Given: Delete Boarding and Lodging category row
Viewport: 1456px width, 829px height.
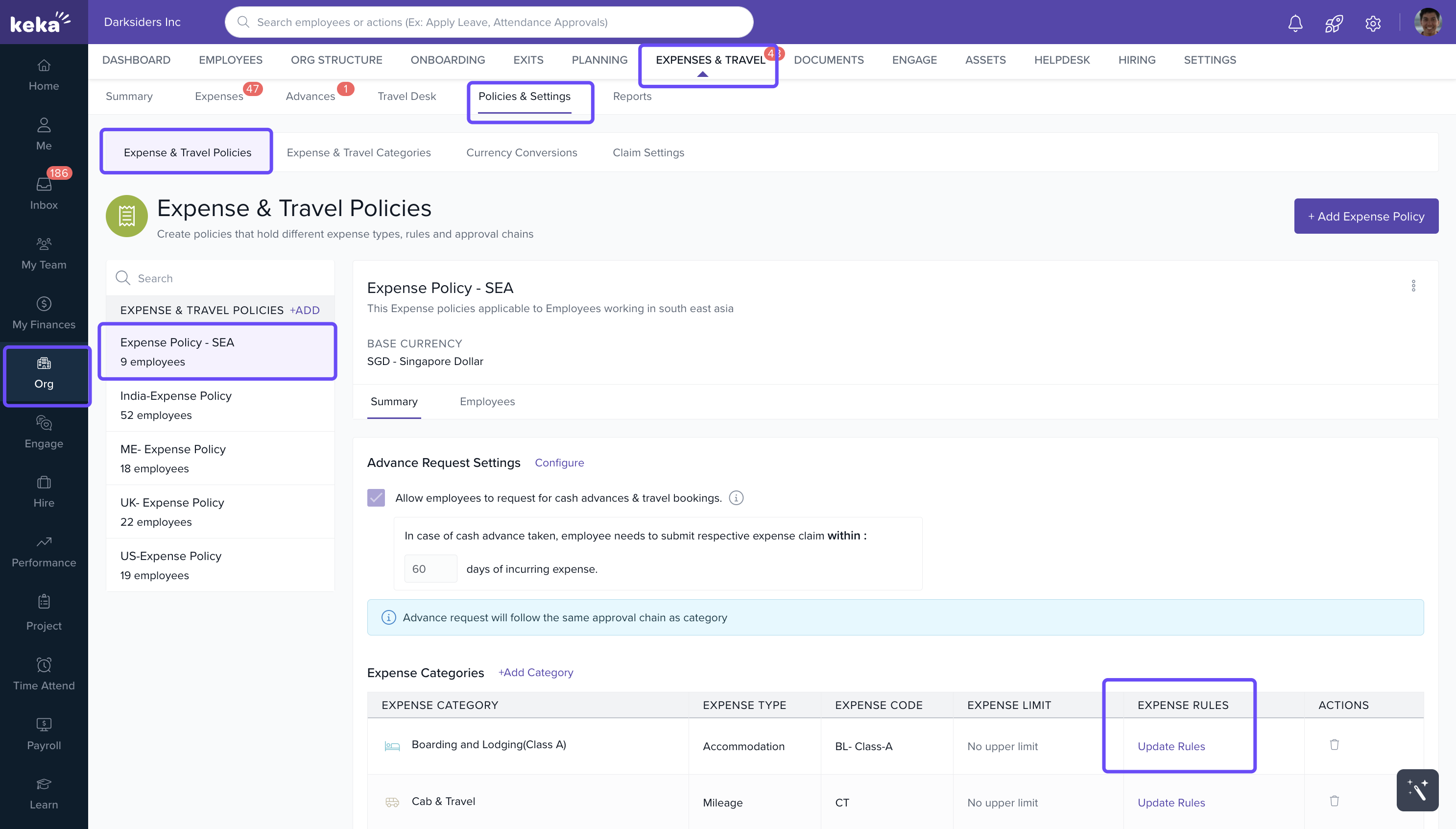Looking at the screenshot, I should coord(1334,745).
